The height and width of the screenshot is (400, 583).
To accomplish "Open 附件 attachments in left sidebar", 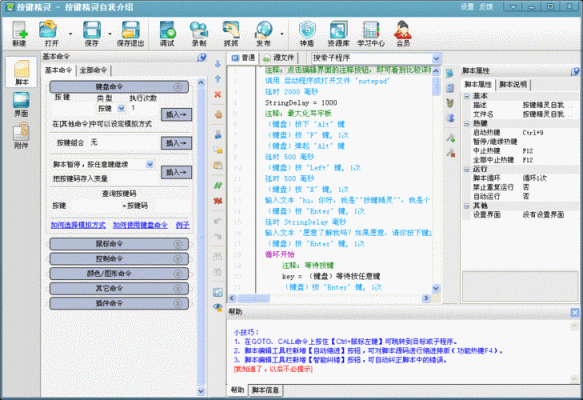I will tap(21, 136).
